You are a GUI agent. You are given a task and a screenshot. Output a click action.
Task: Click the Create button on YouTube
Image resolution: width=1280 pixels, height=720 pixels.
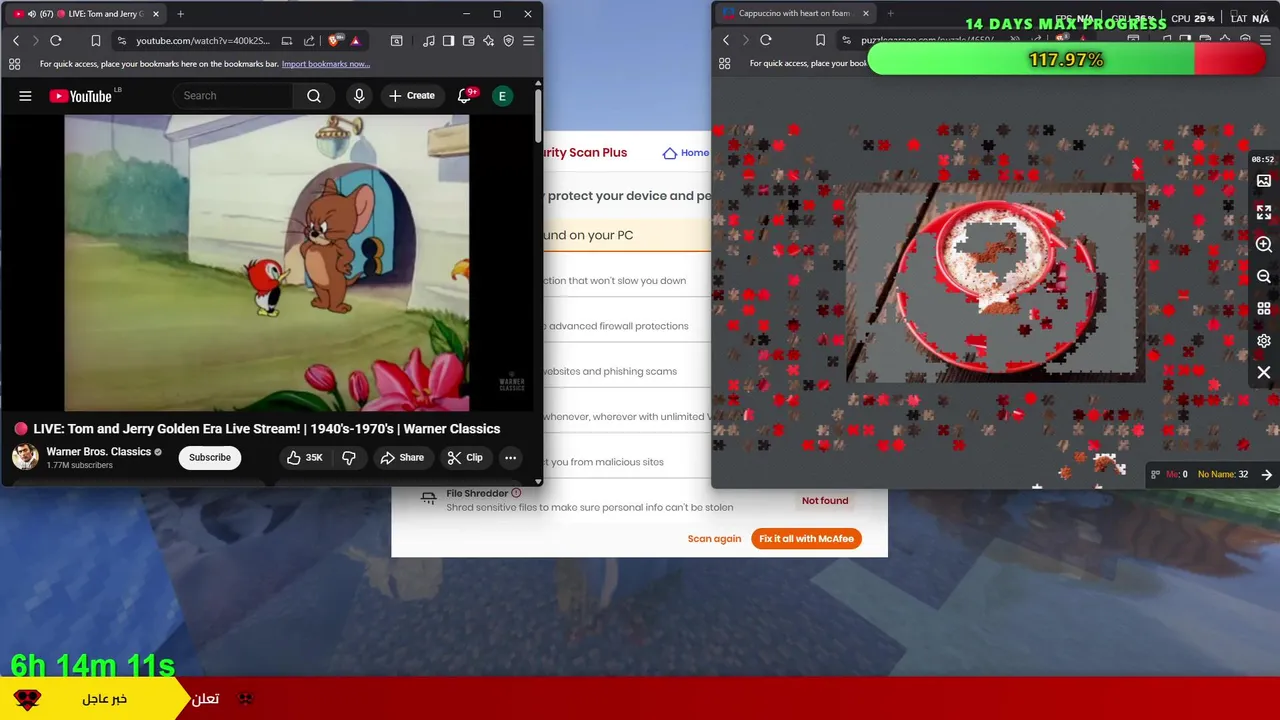412,96
